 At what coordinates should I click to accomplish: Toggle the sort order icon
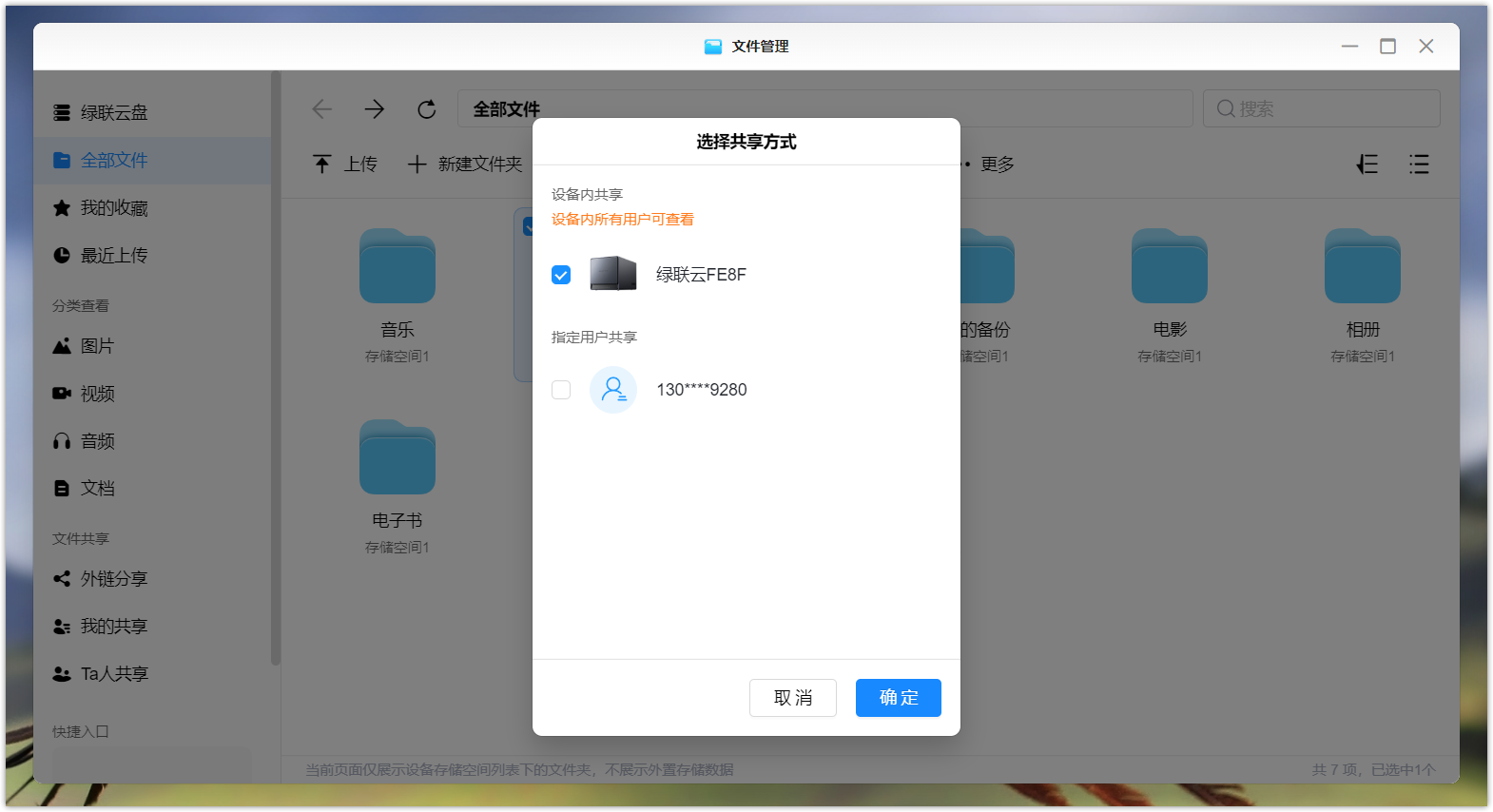pos(1367,164)
